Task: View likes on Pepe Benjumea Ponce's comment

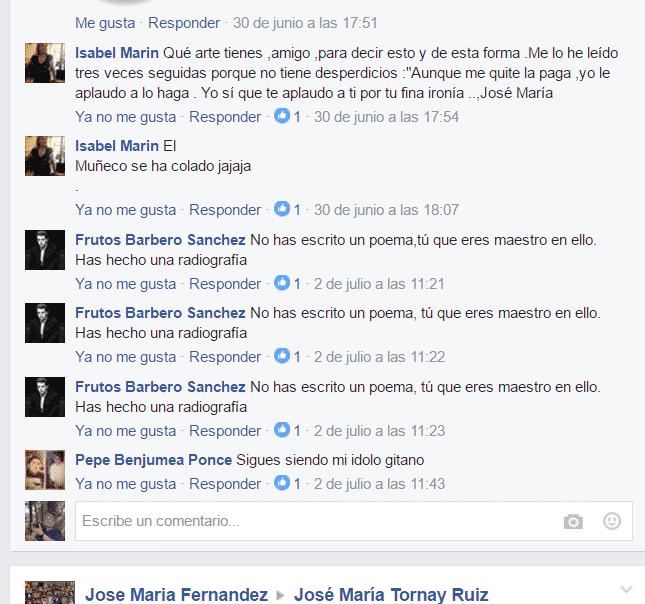Action: tap(287, 483)
